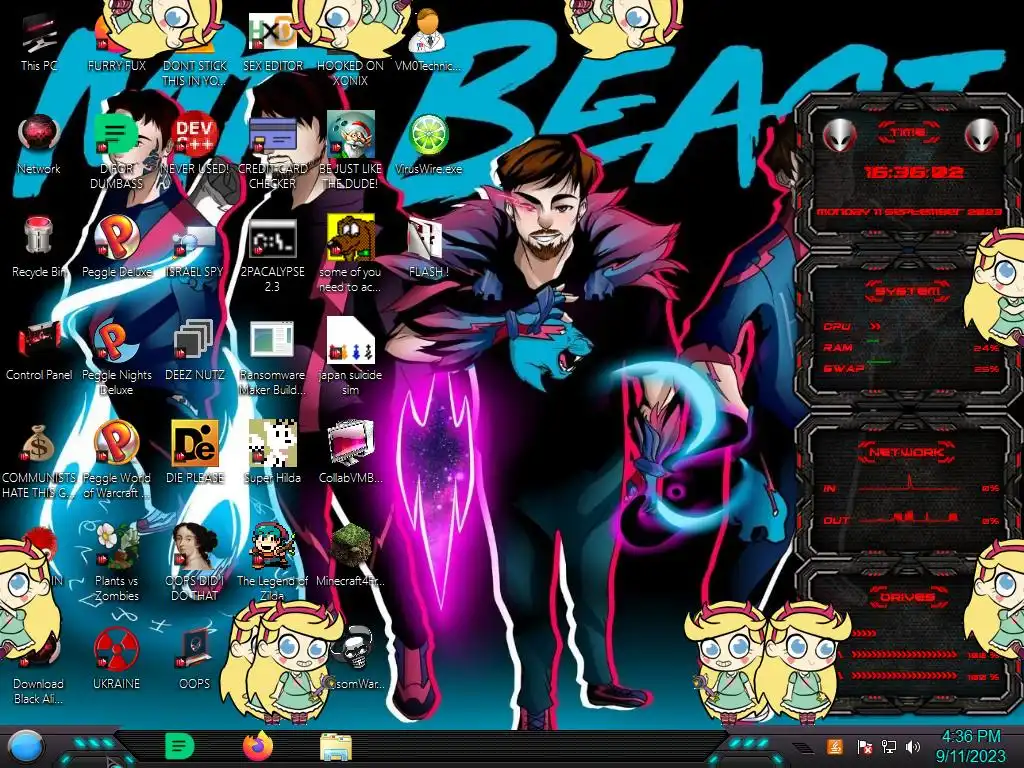Viewport: 1024px width, 768px height.
Task: Launch Plants vs Zombies
Action: tap(116, 564)
